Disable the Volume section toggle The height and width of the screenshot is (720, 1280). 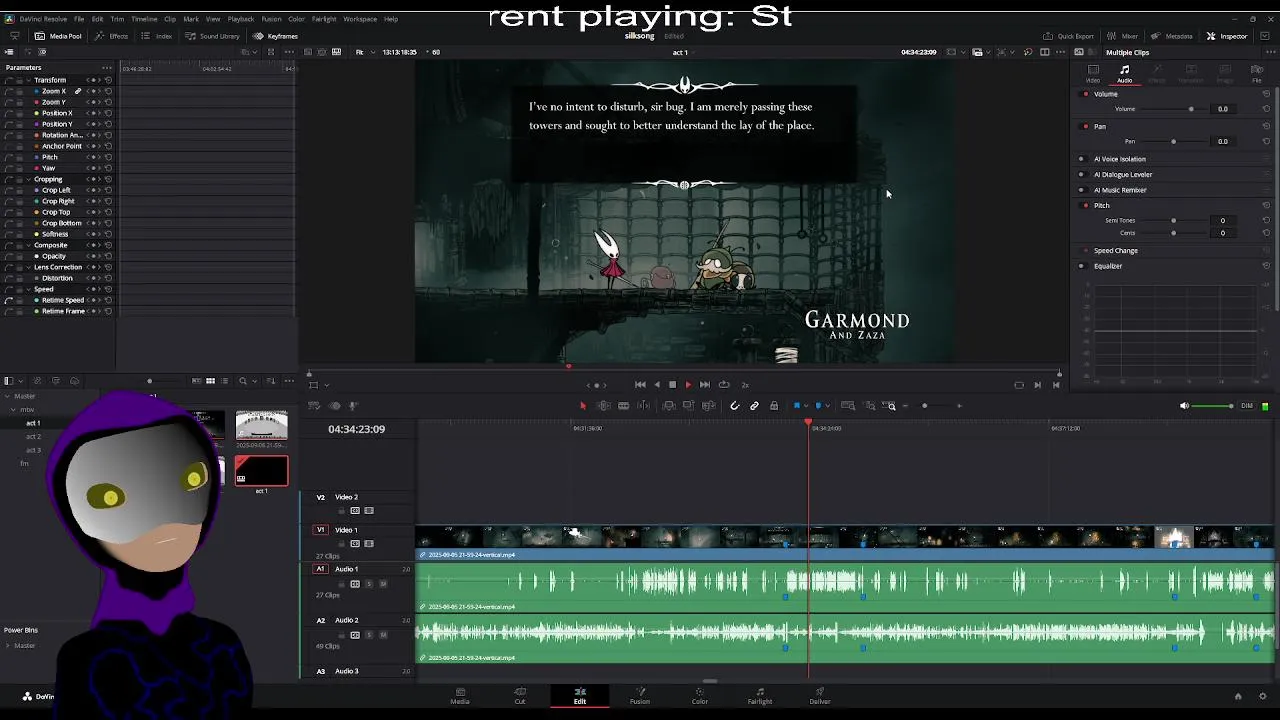coord(1086,94)
